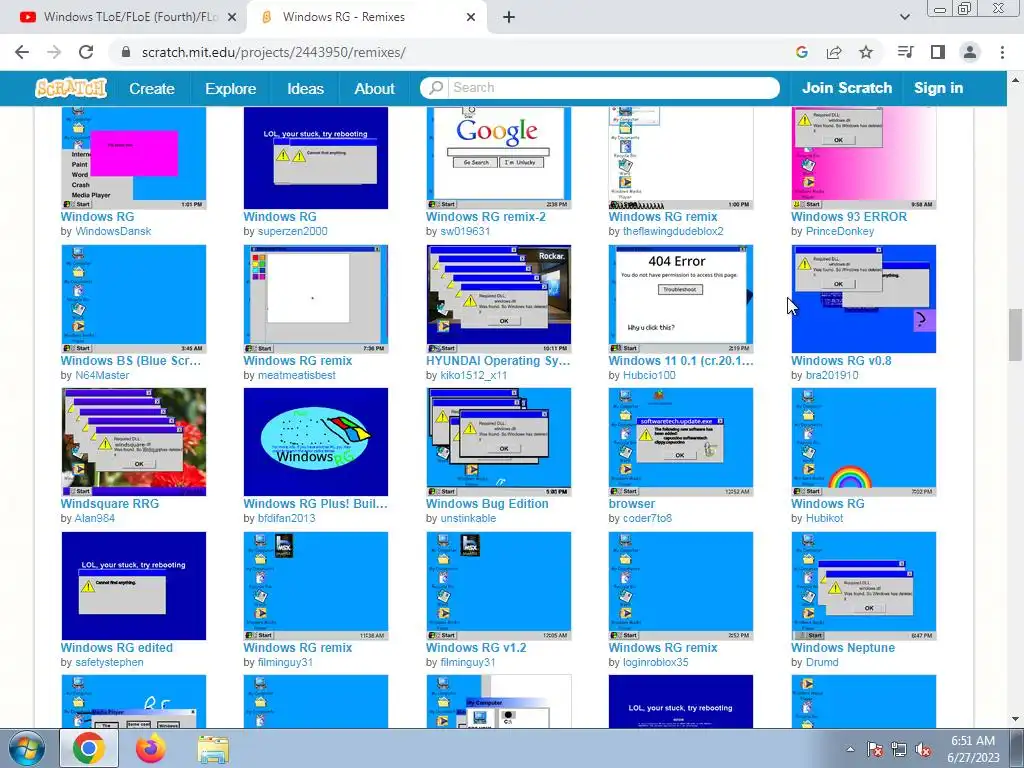Open the tab search dropdown chevron
This screenshot has width=1024, height=768.
pos(904,17)
